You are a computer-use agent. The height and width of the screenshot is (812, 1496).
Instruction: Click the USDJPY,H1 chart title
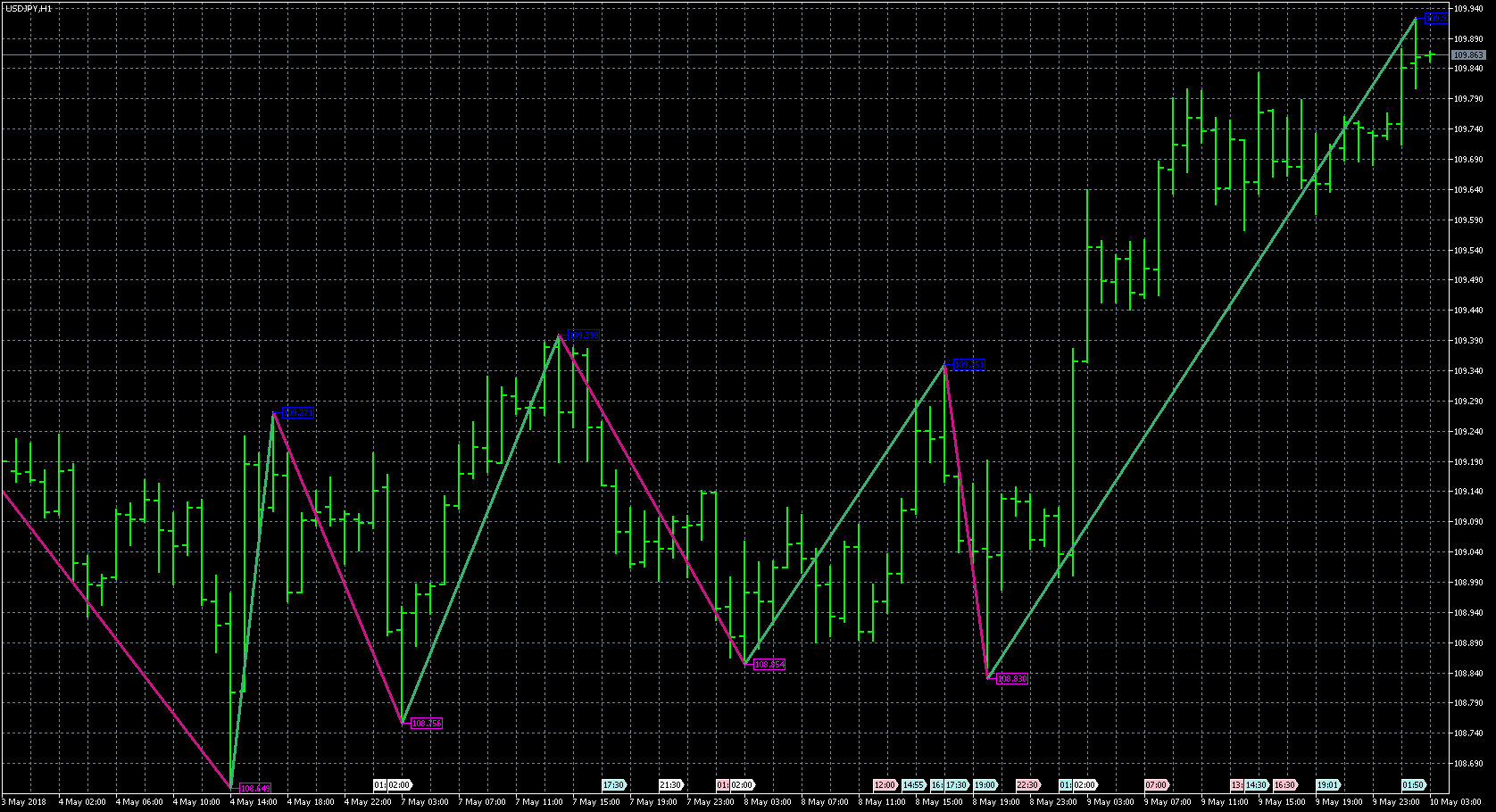(x=29, y=8)
